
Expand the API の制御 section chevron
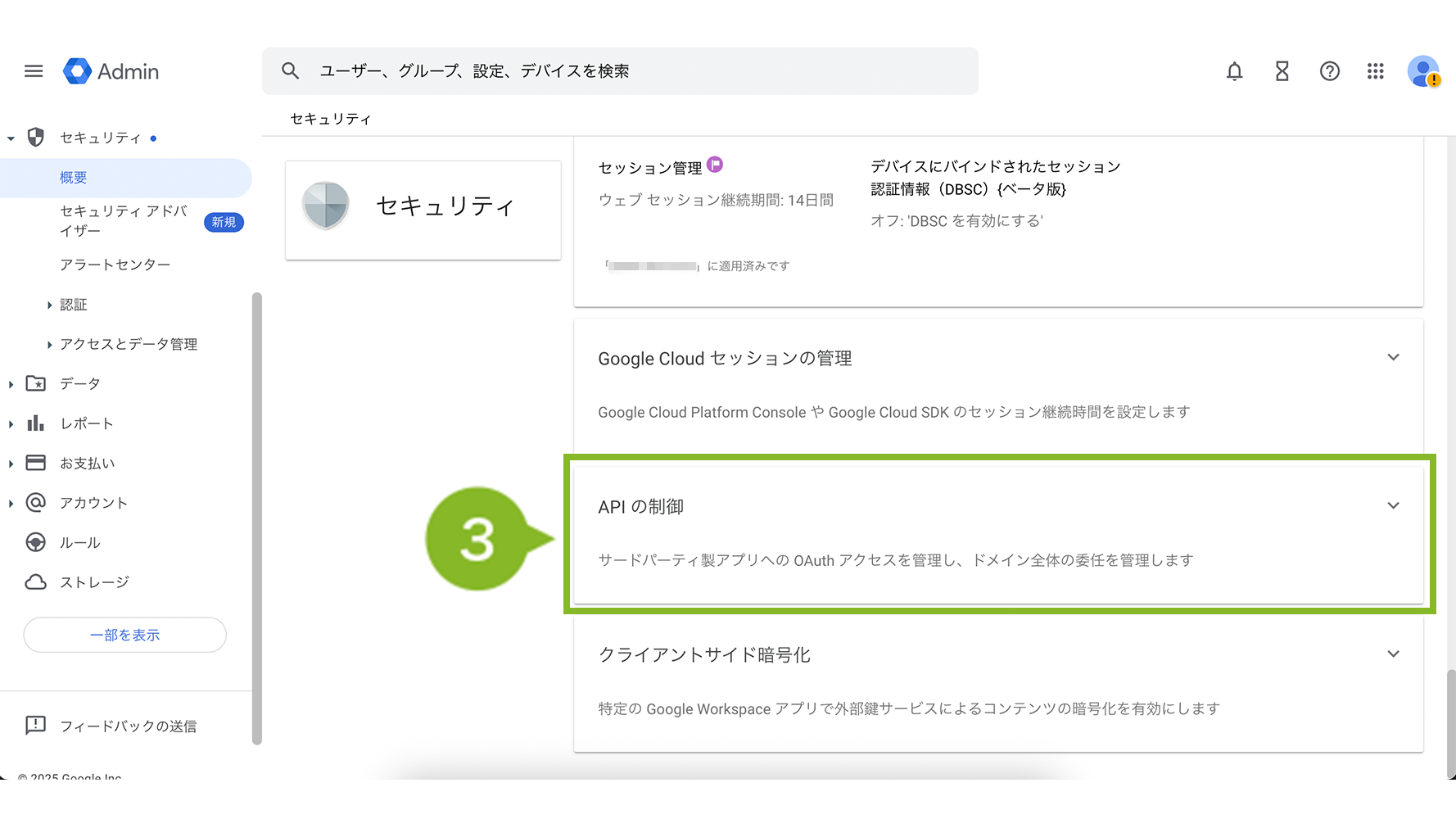pyautogui.click(x=1393, y=505)
